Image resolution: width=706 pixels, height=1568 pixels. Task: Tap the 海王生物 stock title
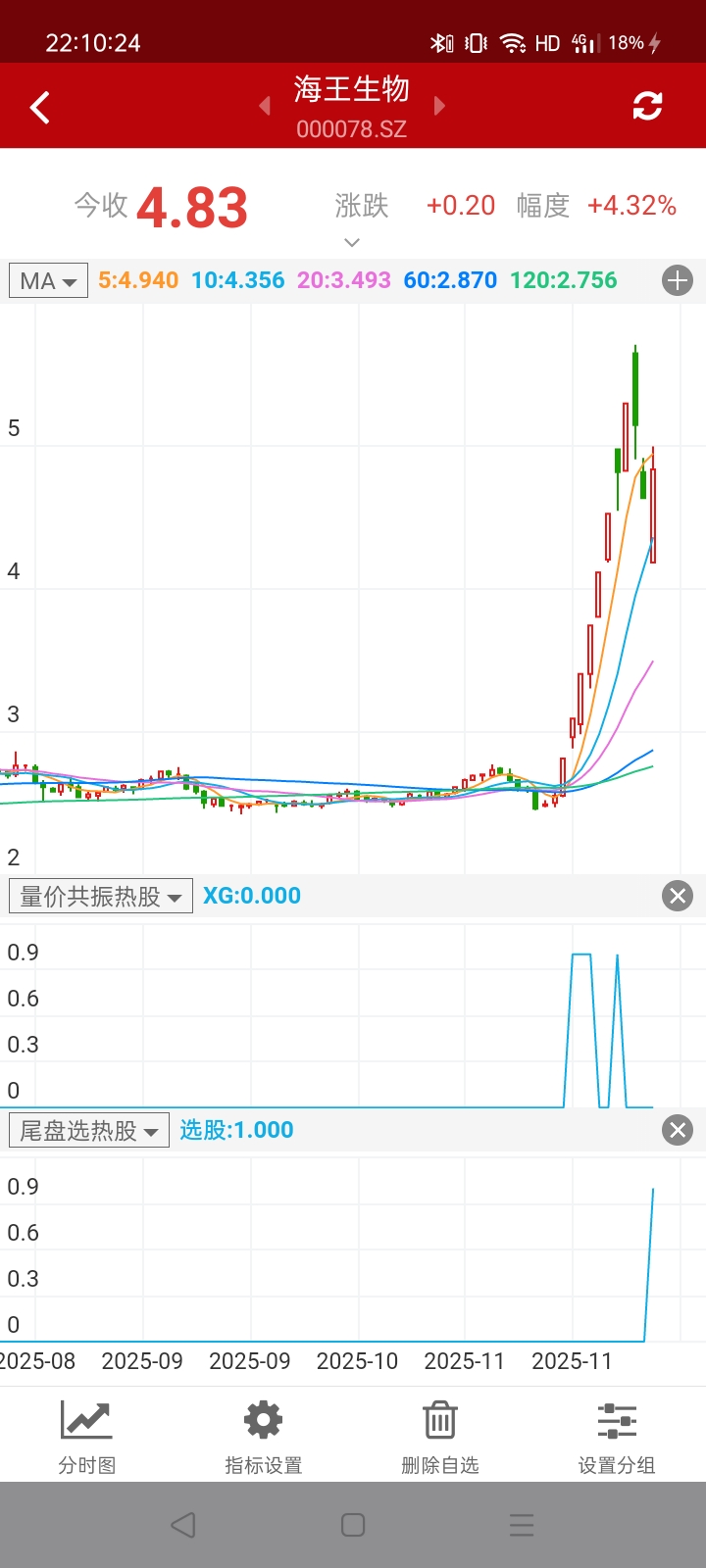352,90
